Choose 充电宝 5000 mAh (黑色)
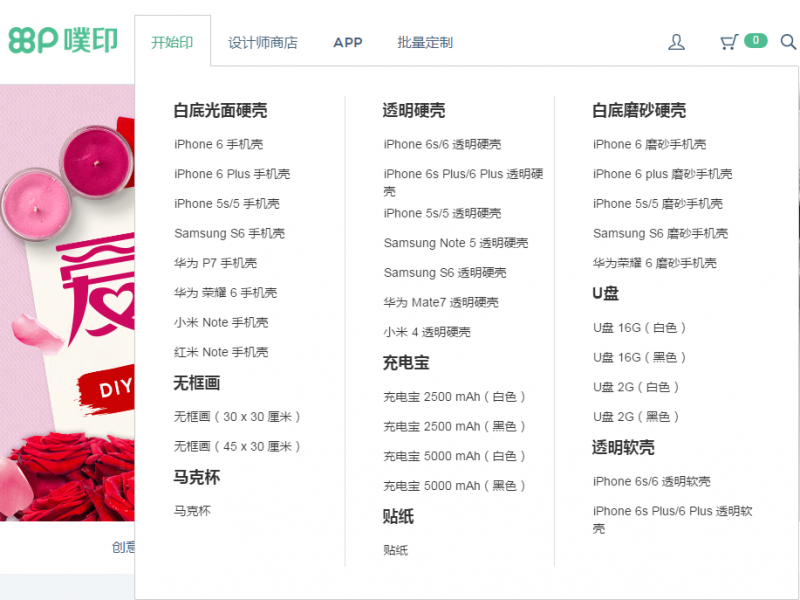 pyautogui.click(x=455, y=486)
